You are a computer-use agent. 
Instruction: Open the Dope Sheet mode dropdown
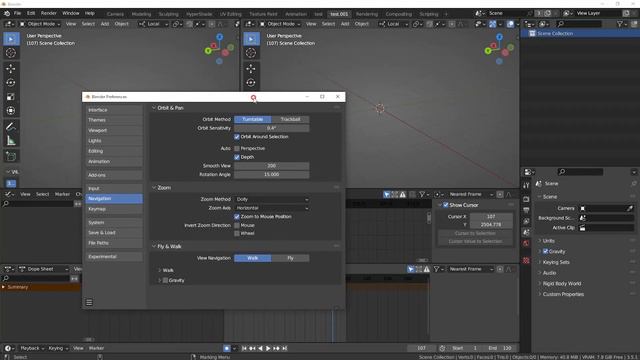point(44,269)
